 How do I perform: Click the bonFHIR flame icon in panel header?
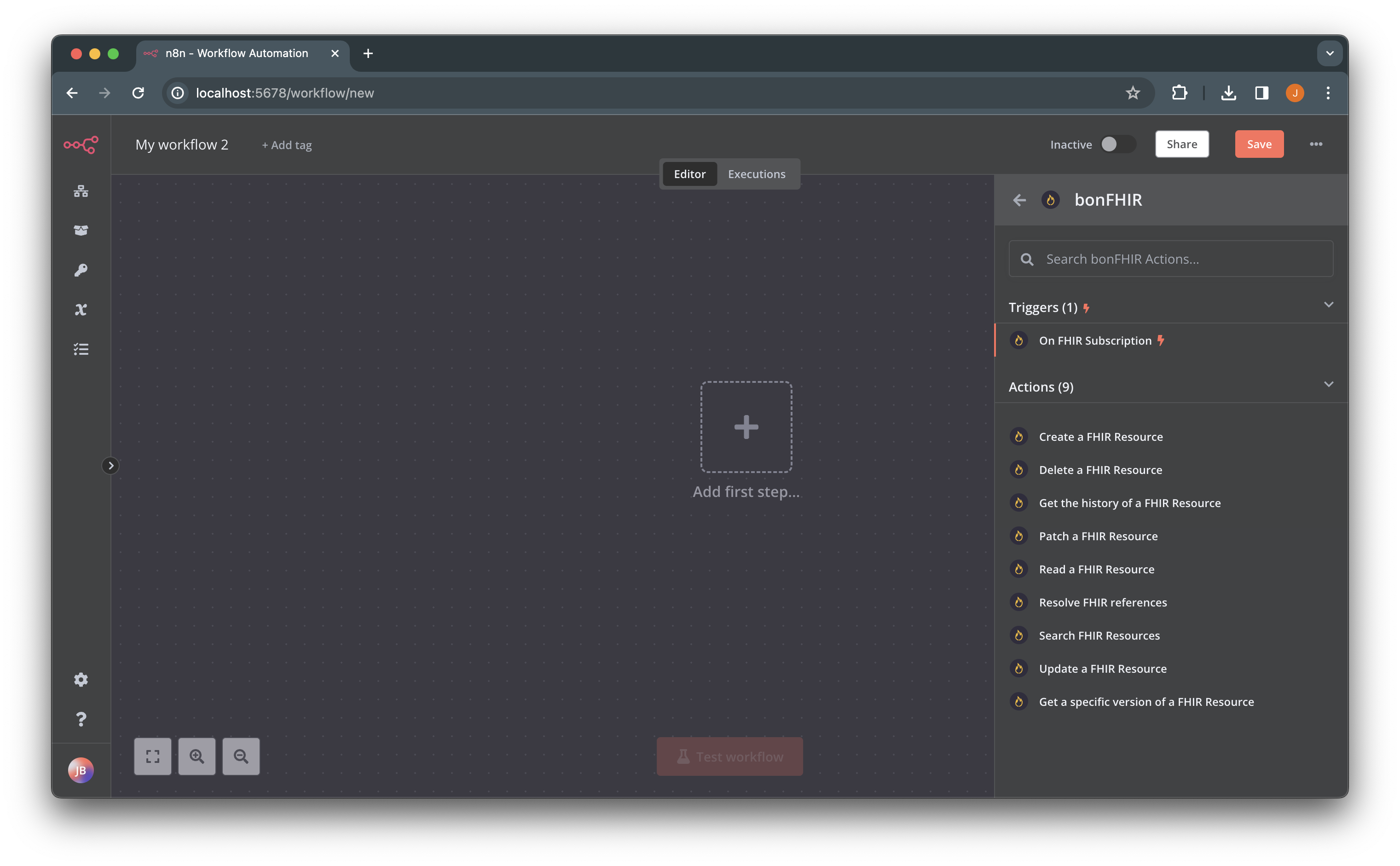coord(1051,200)
